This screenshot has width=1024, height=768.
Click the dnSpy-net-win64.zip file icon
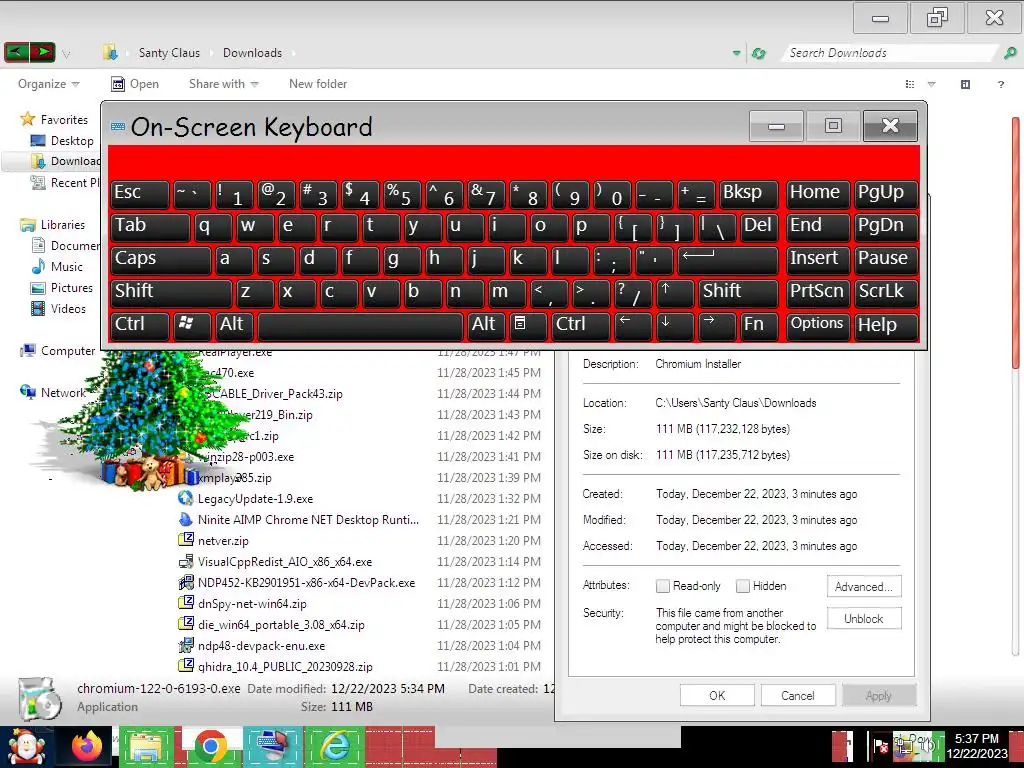tap(185, 603)
